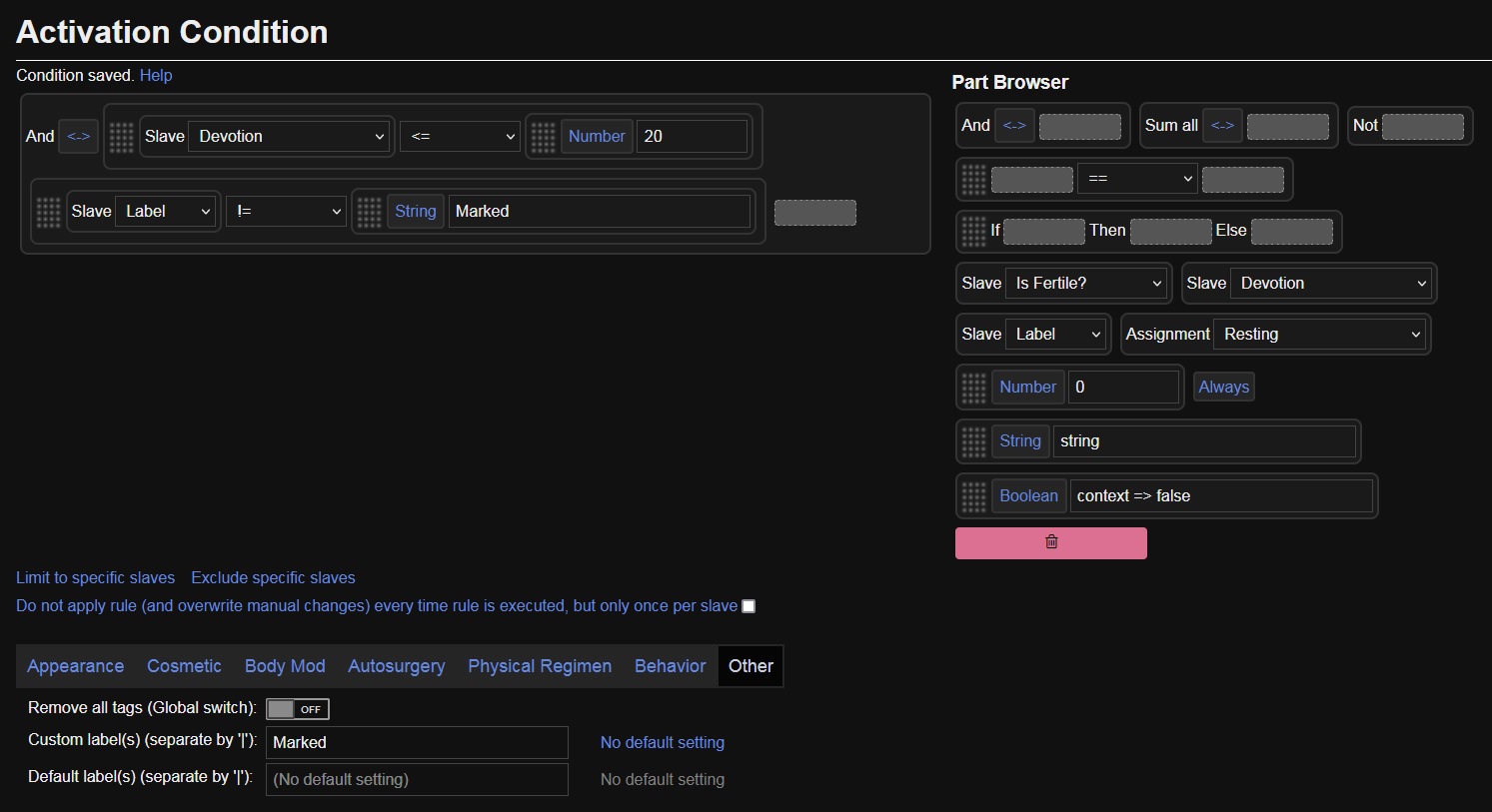1492x812 pixels.
Task: Click the Help link next to Condition saved
Action: (x=156, y=76)
